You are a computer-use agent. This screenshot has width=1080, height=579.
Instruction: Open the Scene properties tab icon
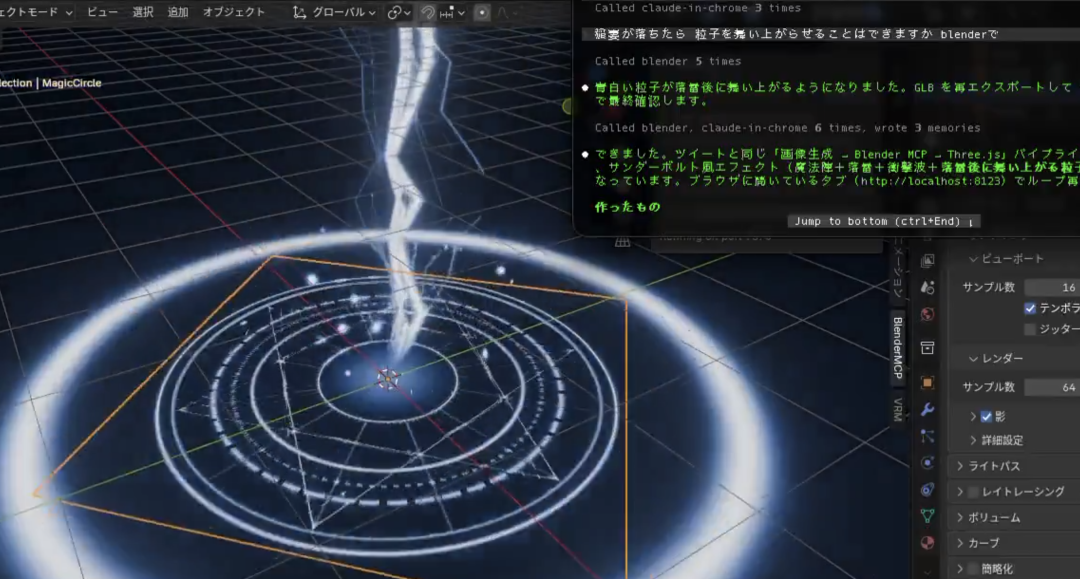[928, 287]
